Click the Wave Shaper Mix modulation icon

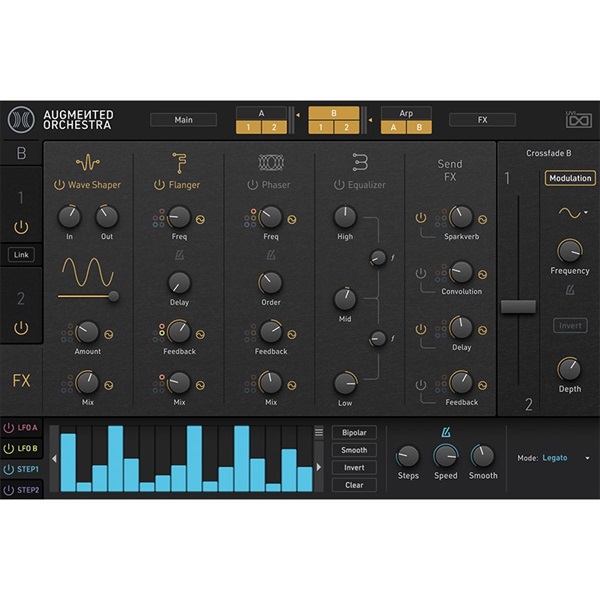[108, 385]
